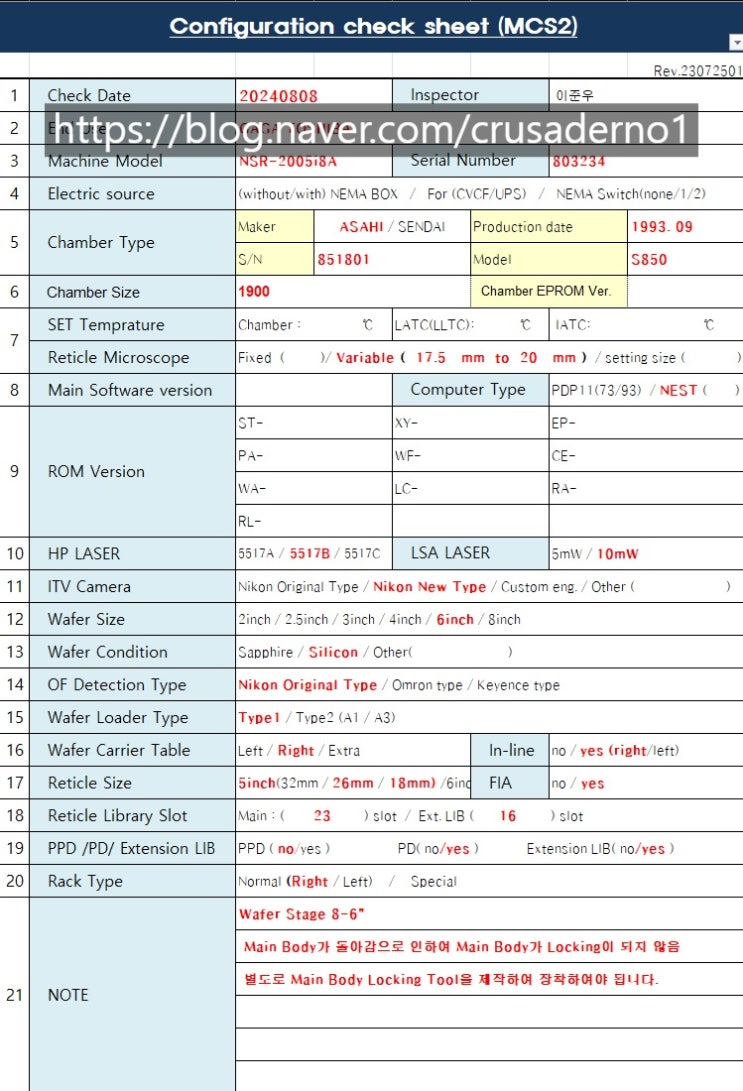Click the Configuration check sheet (MCS2) title

pyautogui.click(x=374, y=26)
